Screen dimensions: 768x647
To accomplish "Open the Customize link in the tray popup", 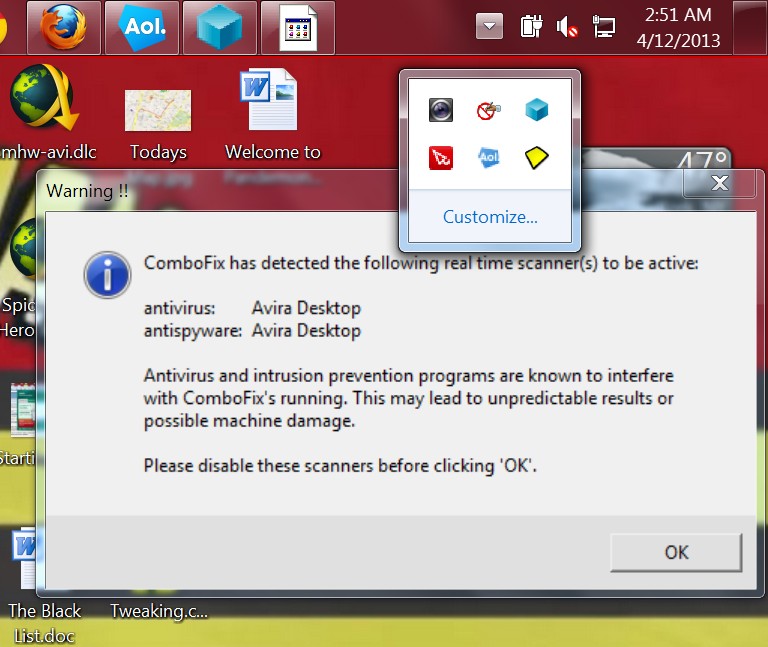I will 490,216.
